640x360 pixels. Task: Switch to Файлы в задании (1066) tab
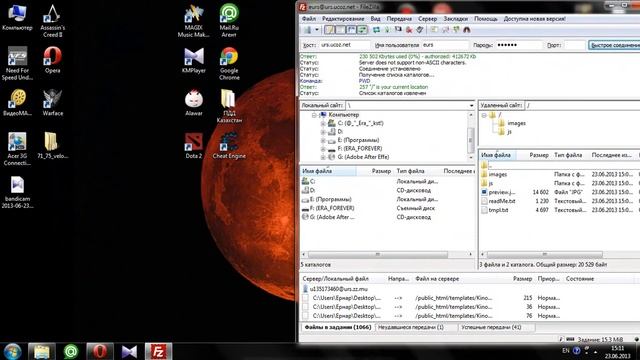338,327
